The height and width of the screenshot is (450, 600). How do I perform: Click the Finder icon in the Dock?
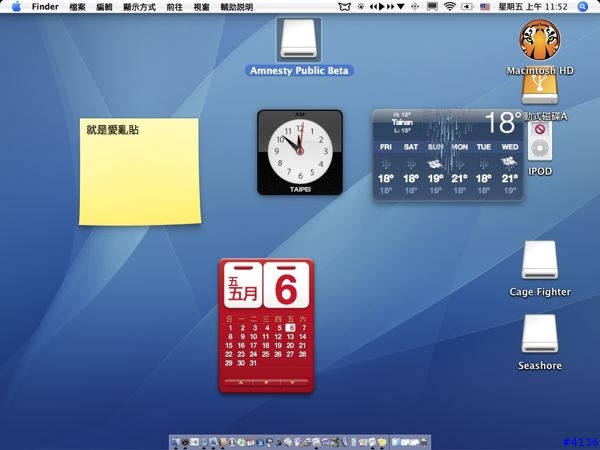pyautogui.click(x=176, y=442)
